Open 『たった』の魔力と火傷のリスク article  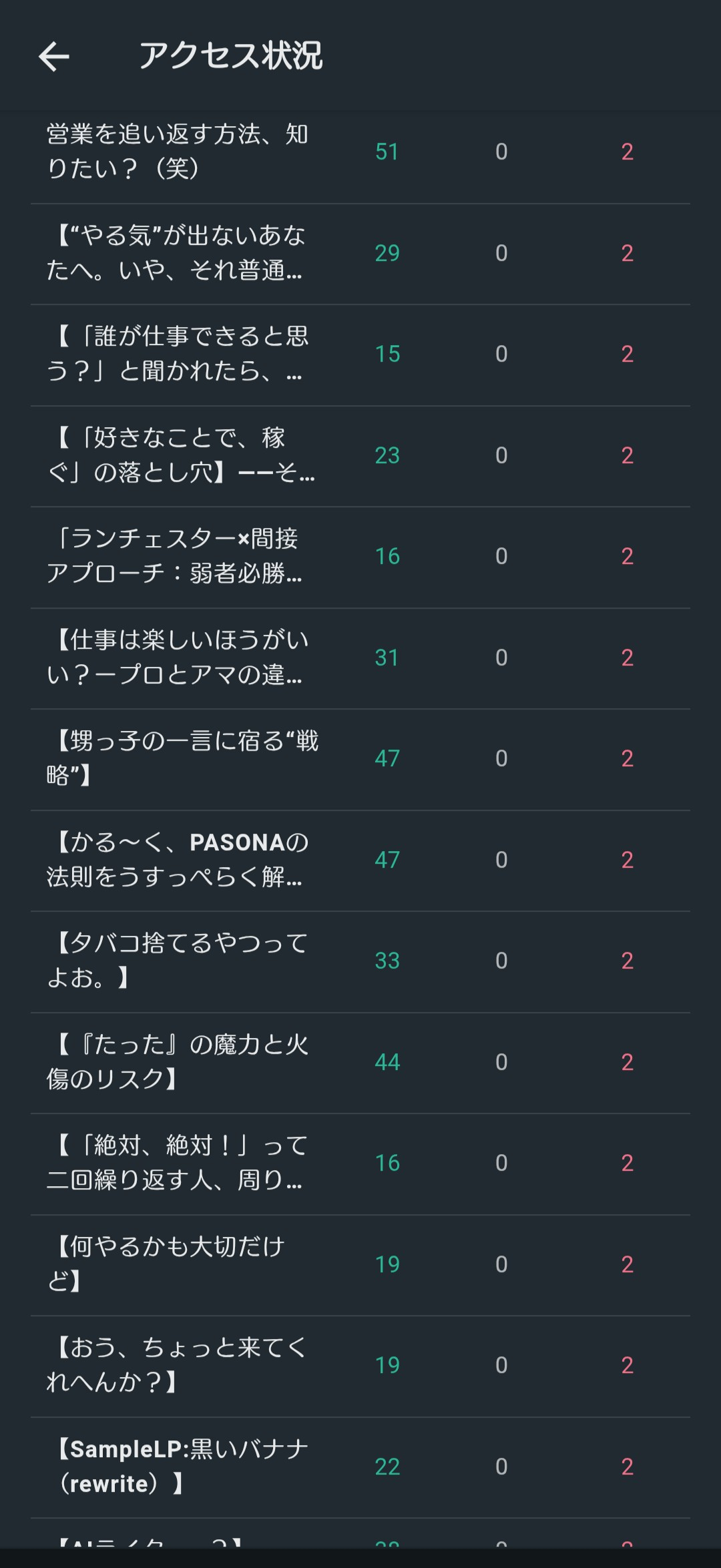[x=178, y=1062]
